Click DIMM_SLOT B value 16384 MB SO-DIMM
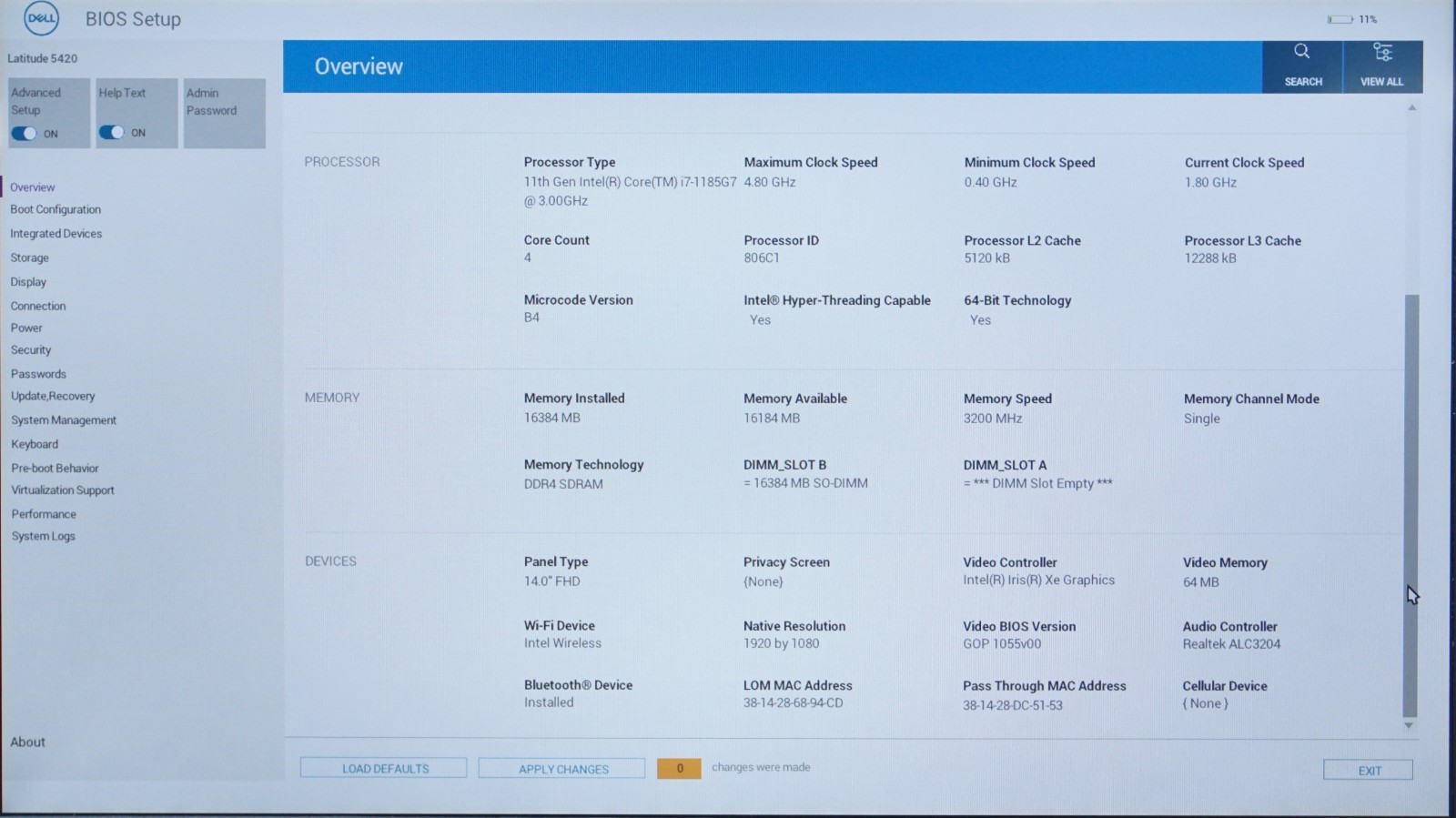Image resolution: width=1456 pixels, height=818 pixels. coord(805,483)
